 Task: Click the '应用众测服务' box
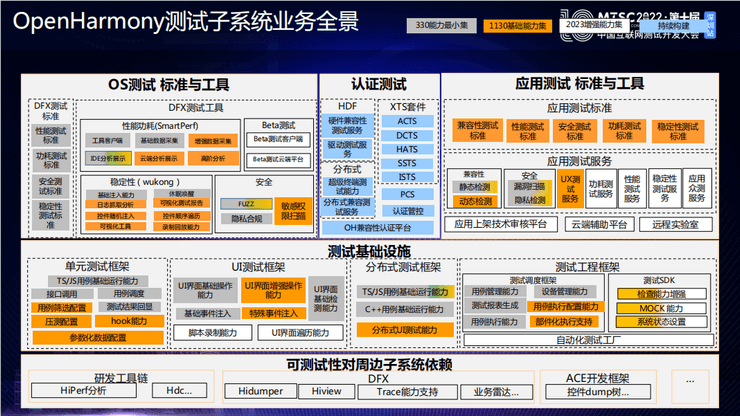click(x=697, y=188)
